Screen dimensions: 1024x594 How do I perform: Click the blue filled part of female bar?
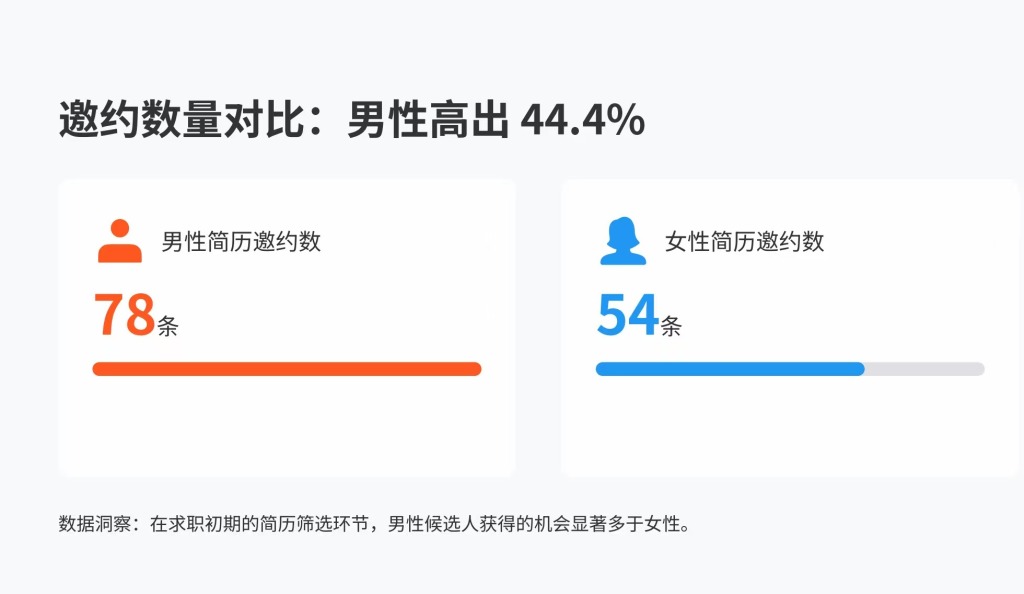[730, 369]
